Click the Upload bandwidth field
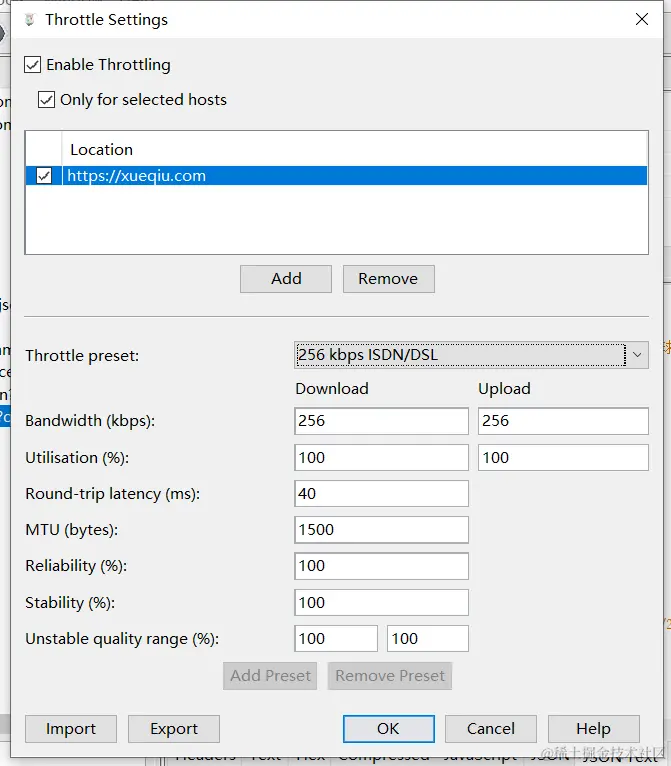Screen dimensions: 671x766 563,421
